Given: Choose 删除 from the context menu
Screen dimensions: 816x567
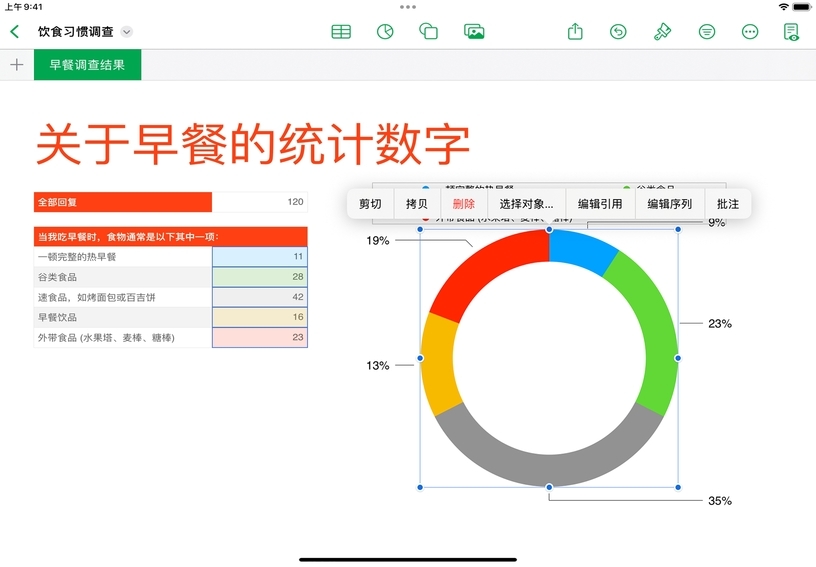Looking at the screenshot, I should [x=464, y=203].
